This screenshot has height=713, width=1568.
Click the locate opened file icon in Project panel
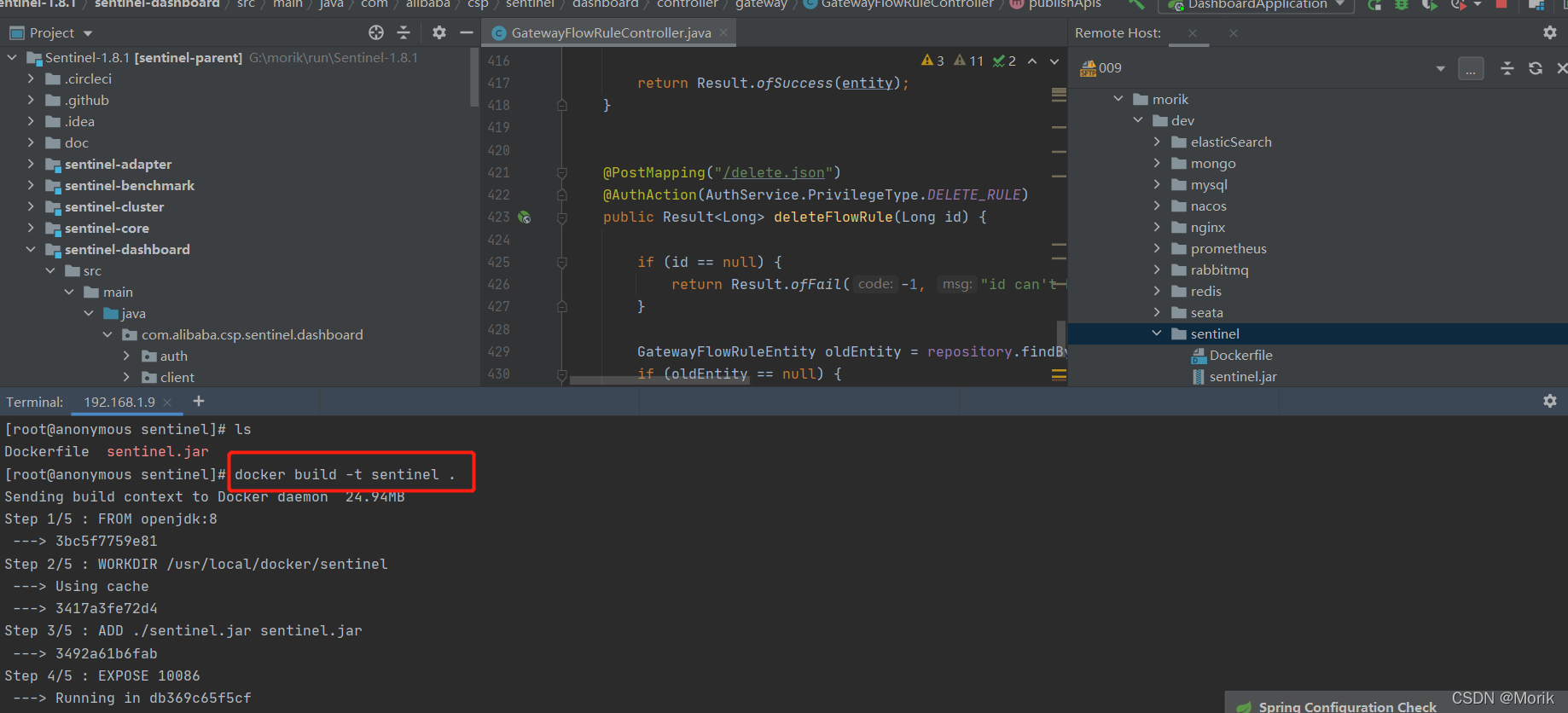tap(376, 32)
